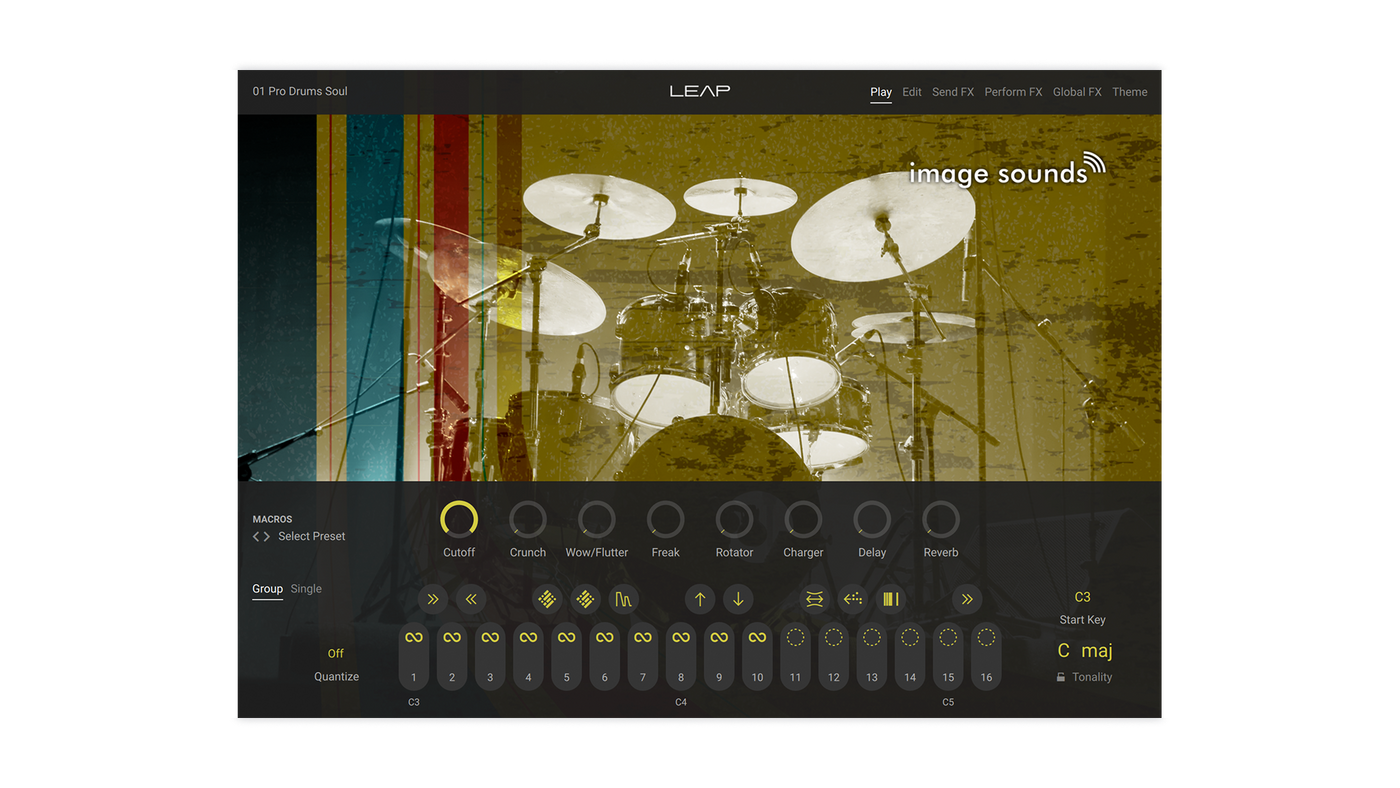Select empty pad 14
The height and width of the screenshot is (788, 1400).
point(910,656)
